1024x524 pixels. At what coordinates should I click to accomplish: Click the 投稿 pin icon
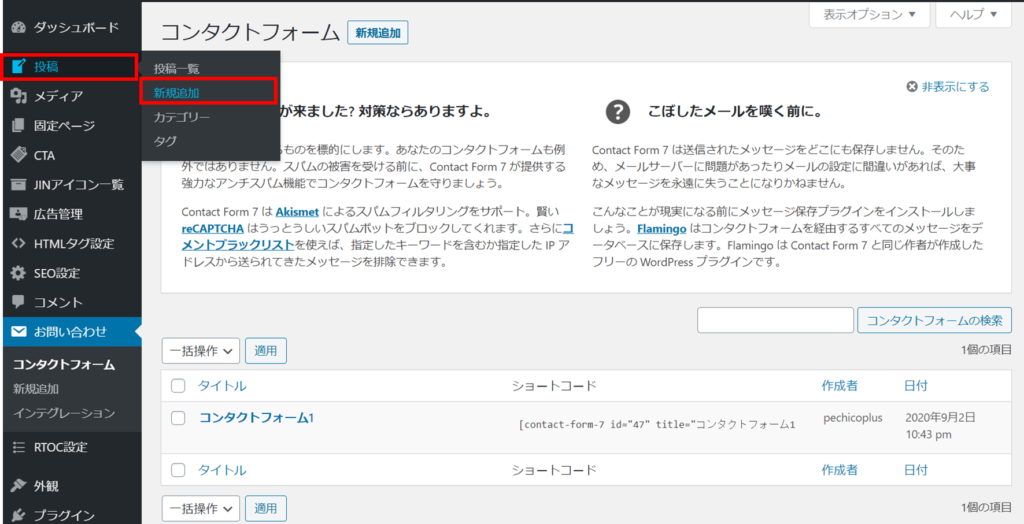pos(18,66)
